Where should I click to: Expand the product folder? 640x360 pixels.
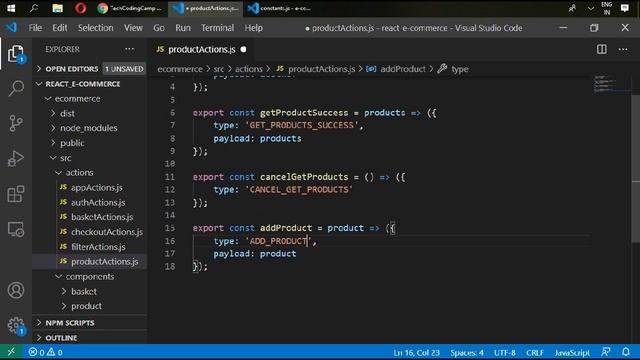(89, 306)
